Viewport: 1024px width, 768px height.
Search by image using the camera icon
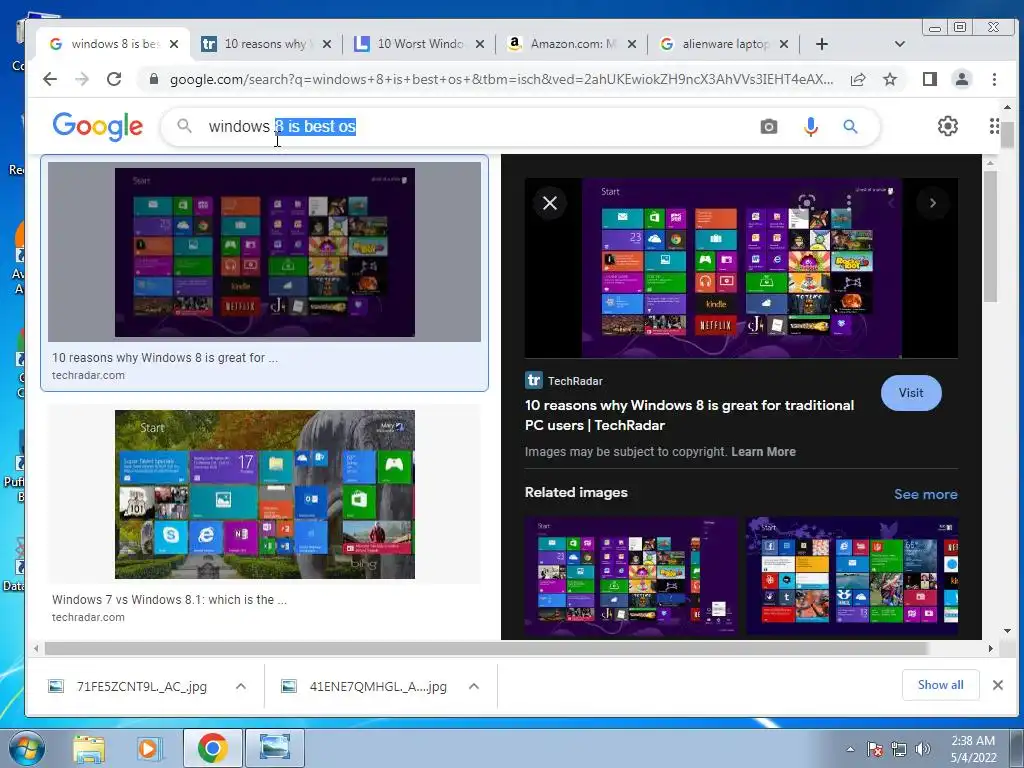click(769, 127)
